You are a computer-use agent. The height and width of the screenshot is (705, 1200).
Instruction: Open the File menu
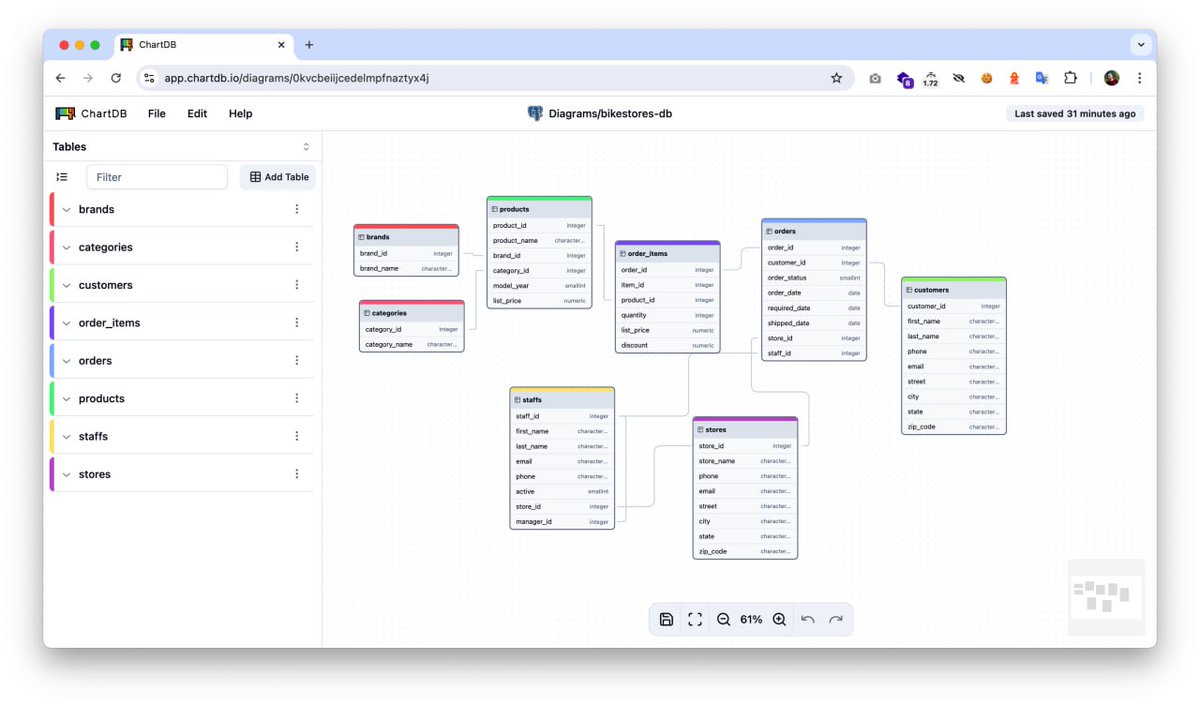[x=157, y=114]
